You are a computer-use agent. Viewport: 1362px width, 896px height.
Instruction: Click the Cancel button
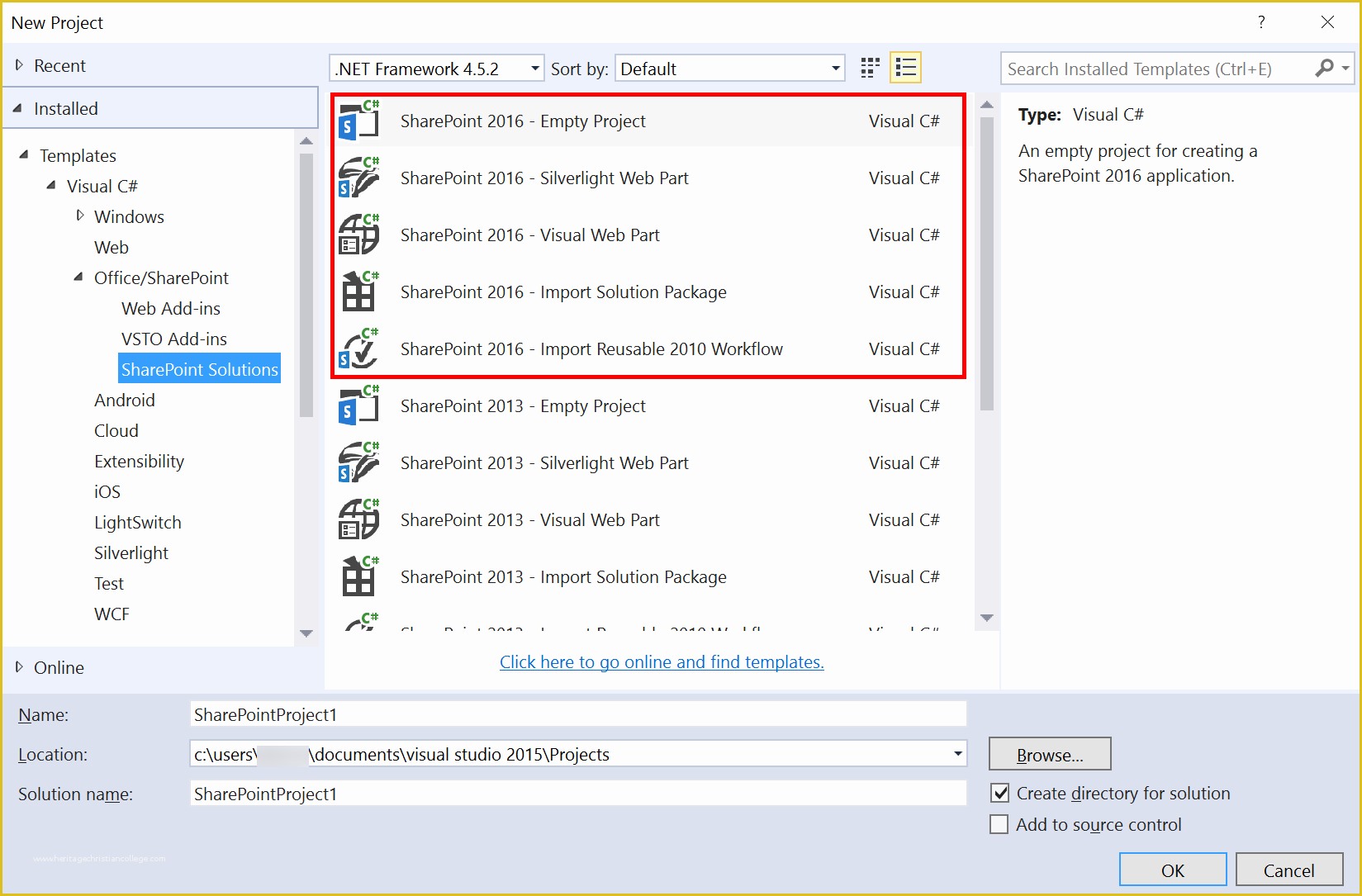1289,870
